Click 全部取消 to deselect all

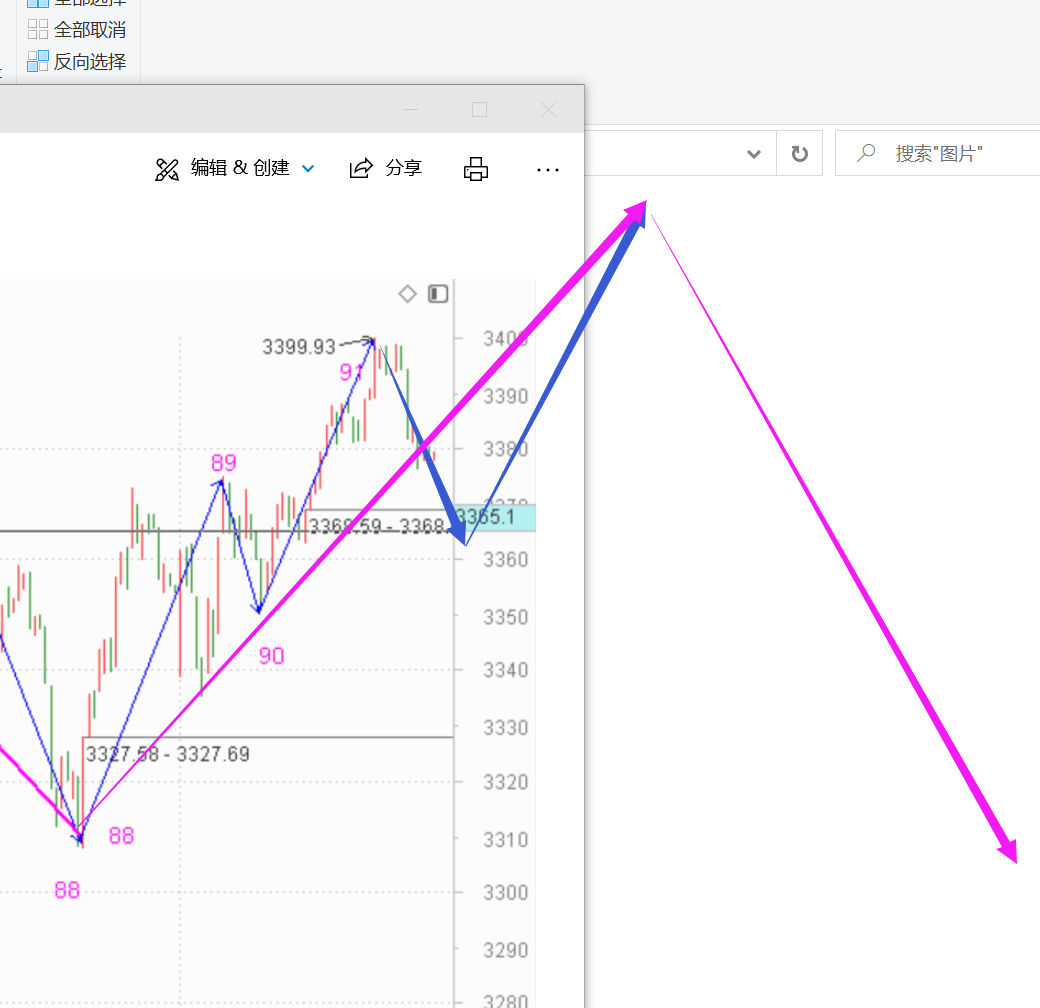(x=78, y=29)
